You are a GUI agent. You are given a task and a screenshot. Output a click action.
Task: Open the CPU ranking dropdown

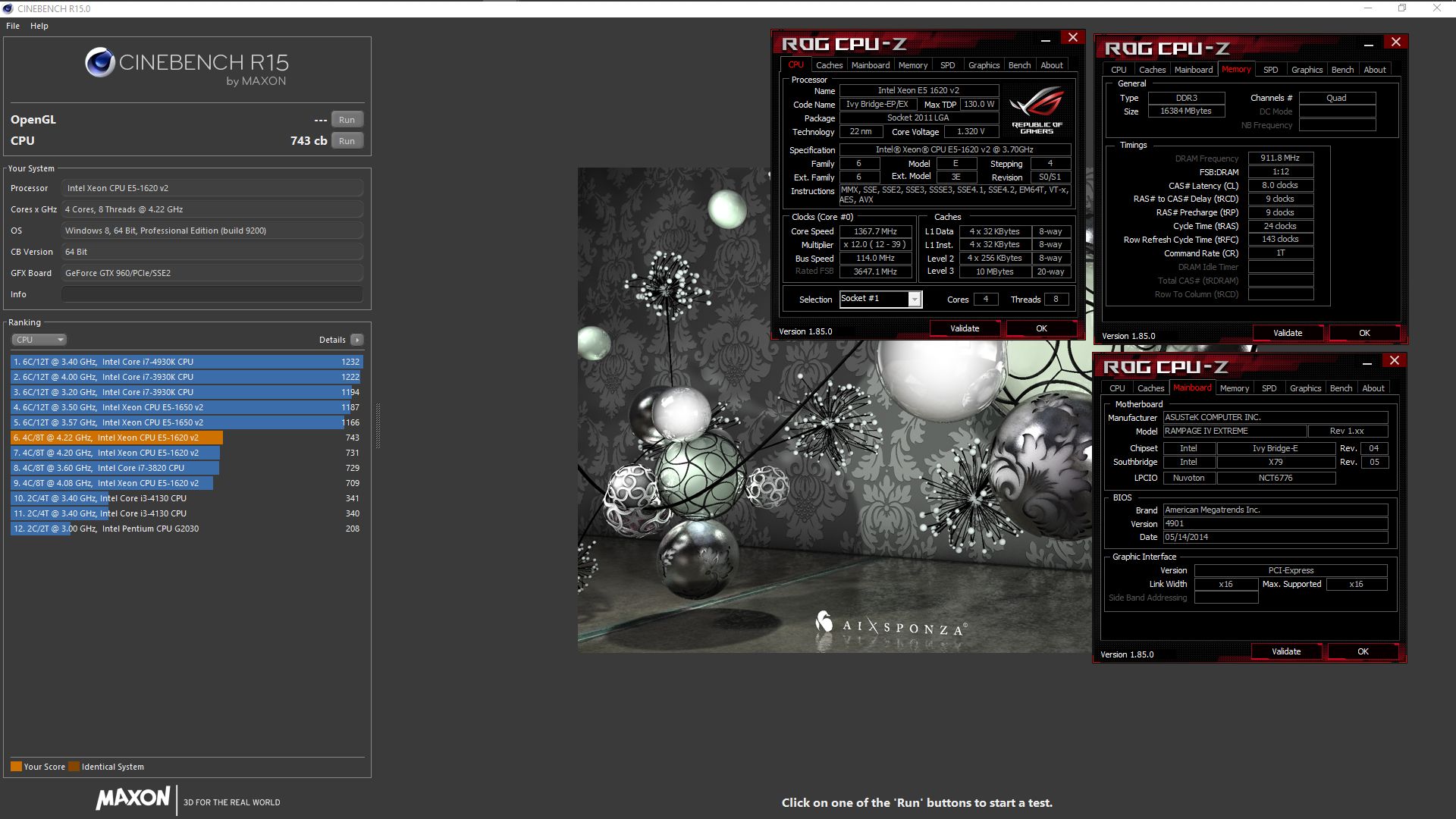click(x=39, y=340)
